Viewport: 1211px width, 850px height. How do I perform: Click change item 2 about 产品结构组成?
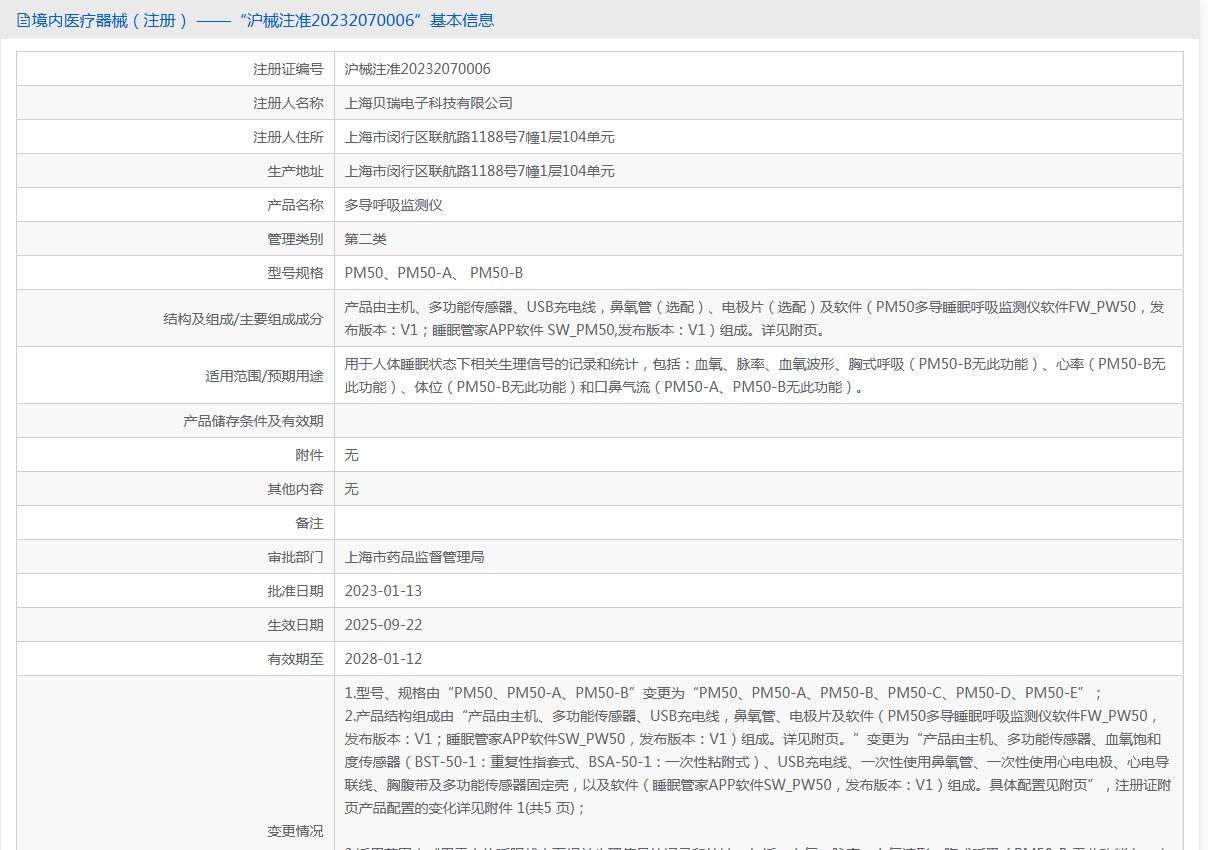pyautogui.click(x=758, y=762)
